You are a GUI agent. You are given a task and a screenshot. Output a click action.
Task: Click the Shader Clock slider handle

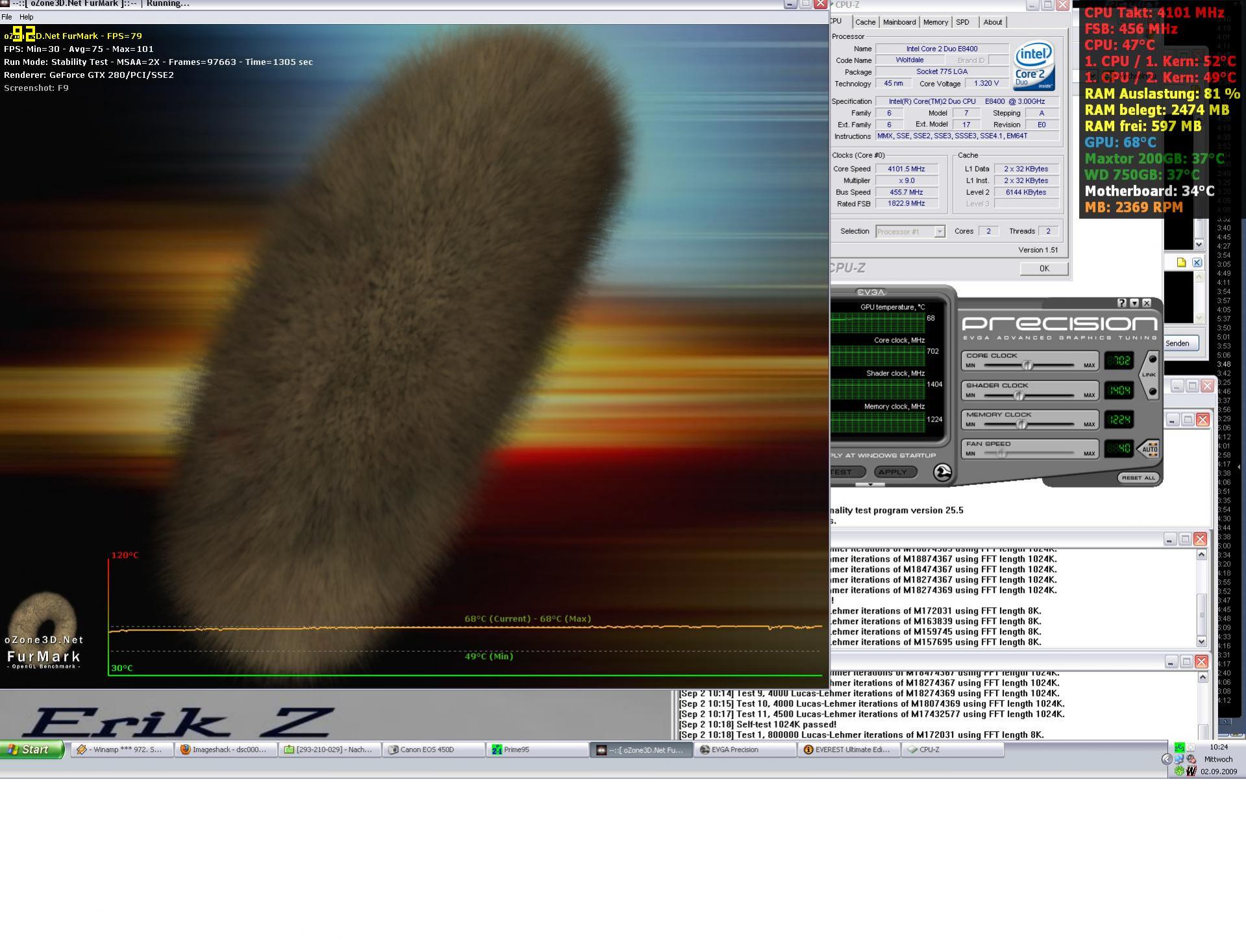(1018, 395)
